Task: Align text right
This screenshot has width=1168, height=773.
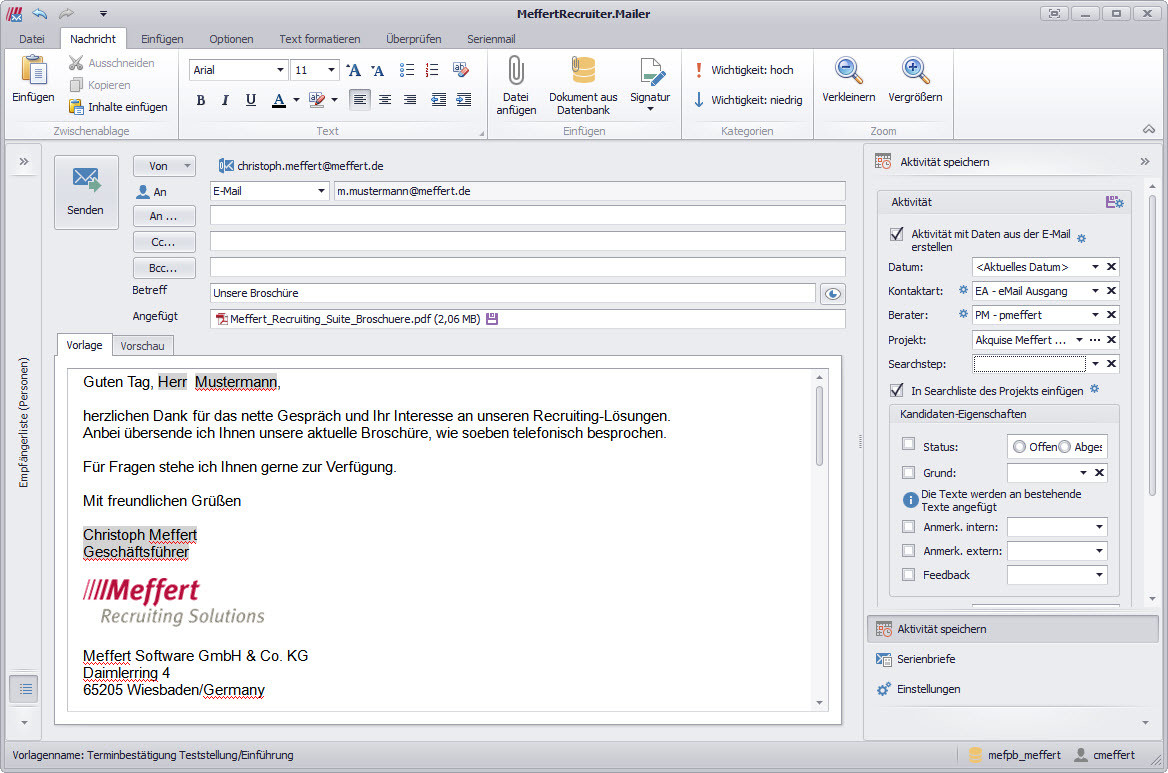Action: [x=410, y=100]
